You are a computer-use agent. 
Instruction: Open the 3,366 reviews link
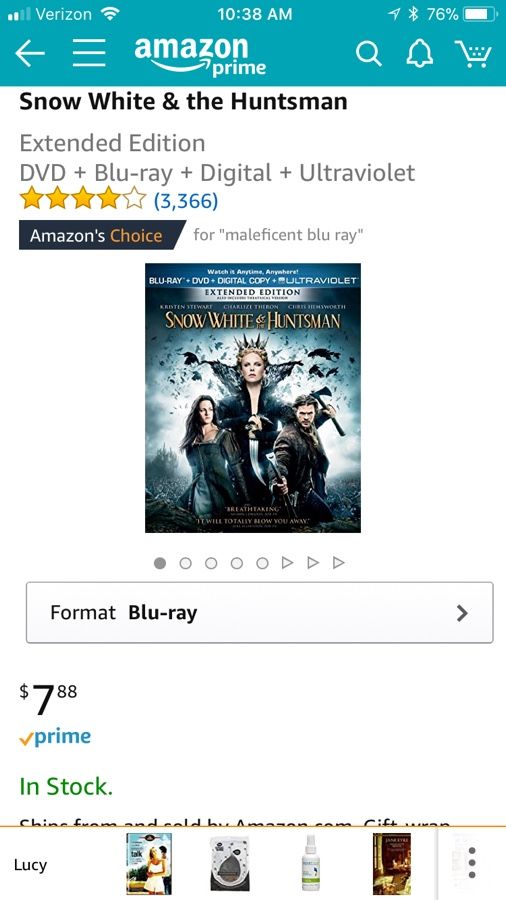pos(185,201)
